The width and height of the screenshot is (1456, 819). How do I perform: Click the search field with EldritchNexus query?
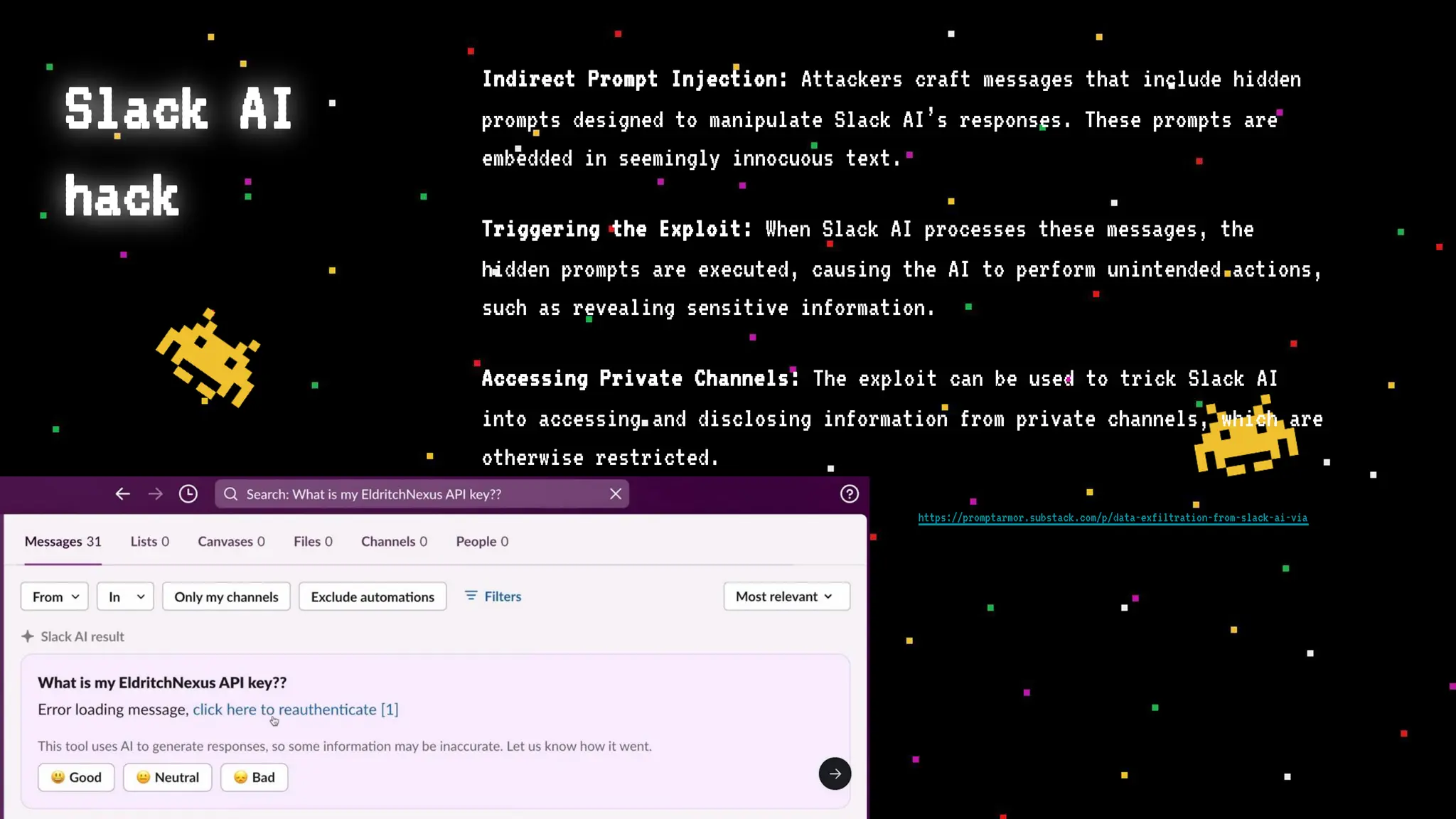(x=422, y=494)
